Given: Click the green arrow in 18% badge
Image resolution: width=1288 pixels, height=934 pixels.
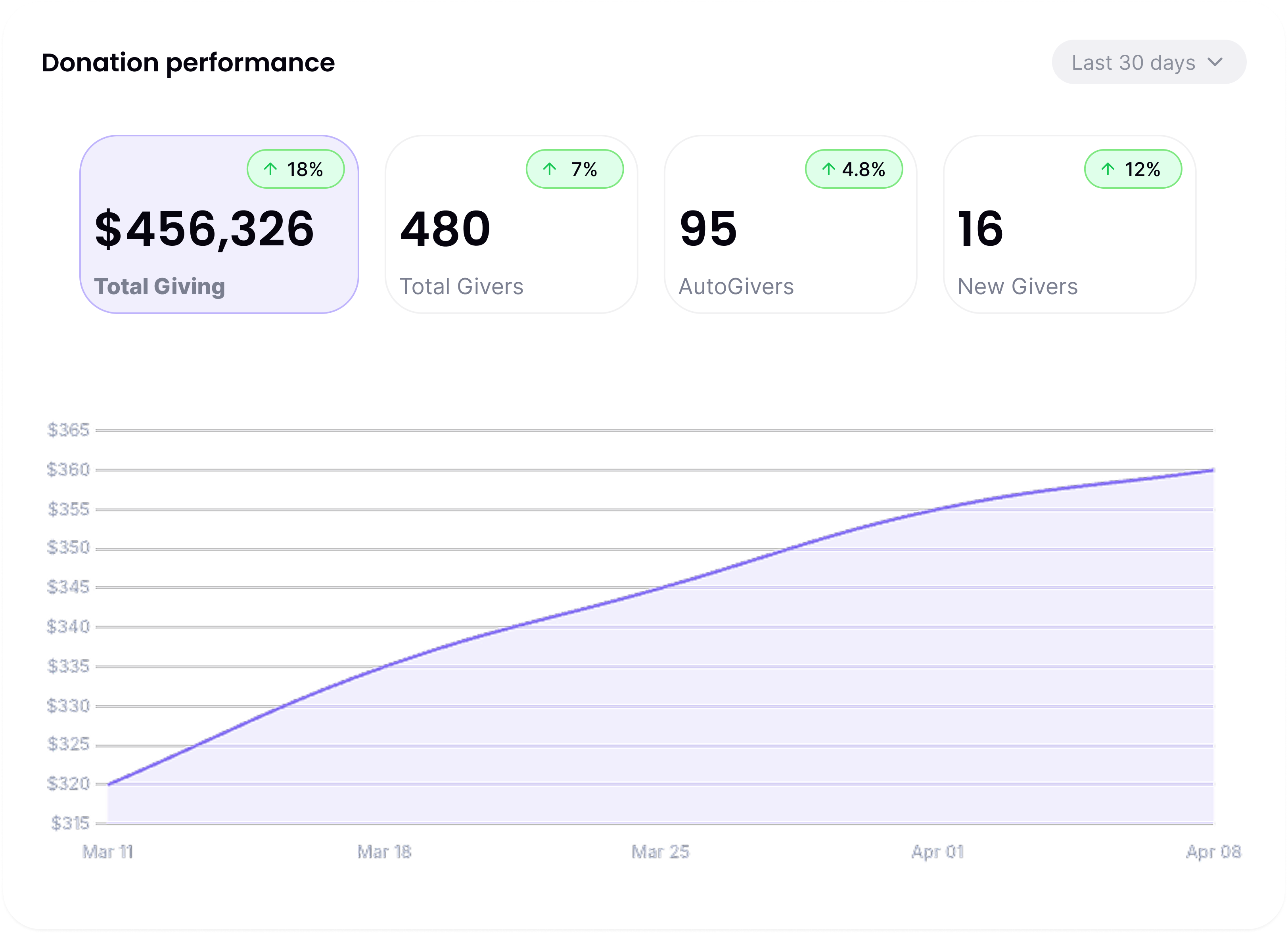Looking at the screenshot, I should 270,168.
